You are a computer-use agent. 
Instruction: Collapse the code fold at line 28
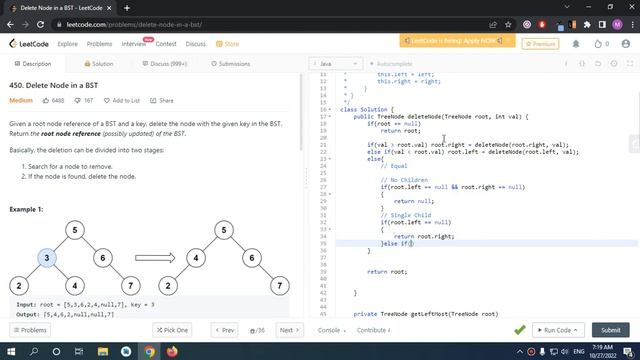tap(330, 194)
